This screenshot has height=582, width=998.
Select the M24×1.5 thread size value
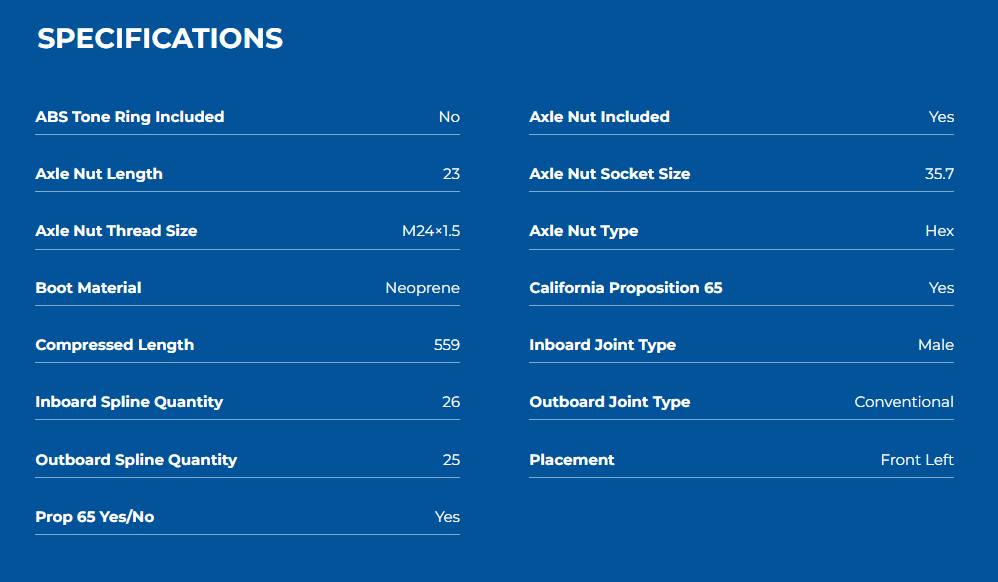[431, 231]
